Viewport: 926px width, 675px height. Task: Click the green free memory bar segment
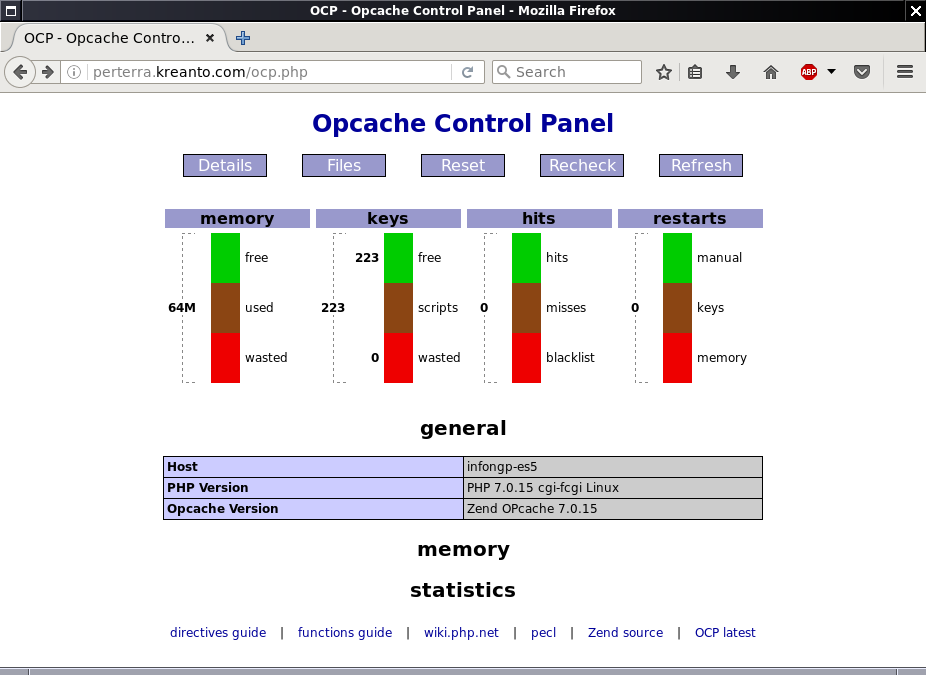click(226, 258)
